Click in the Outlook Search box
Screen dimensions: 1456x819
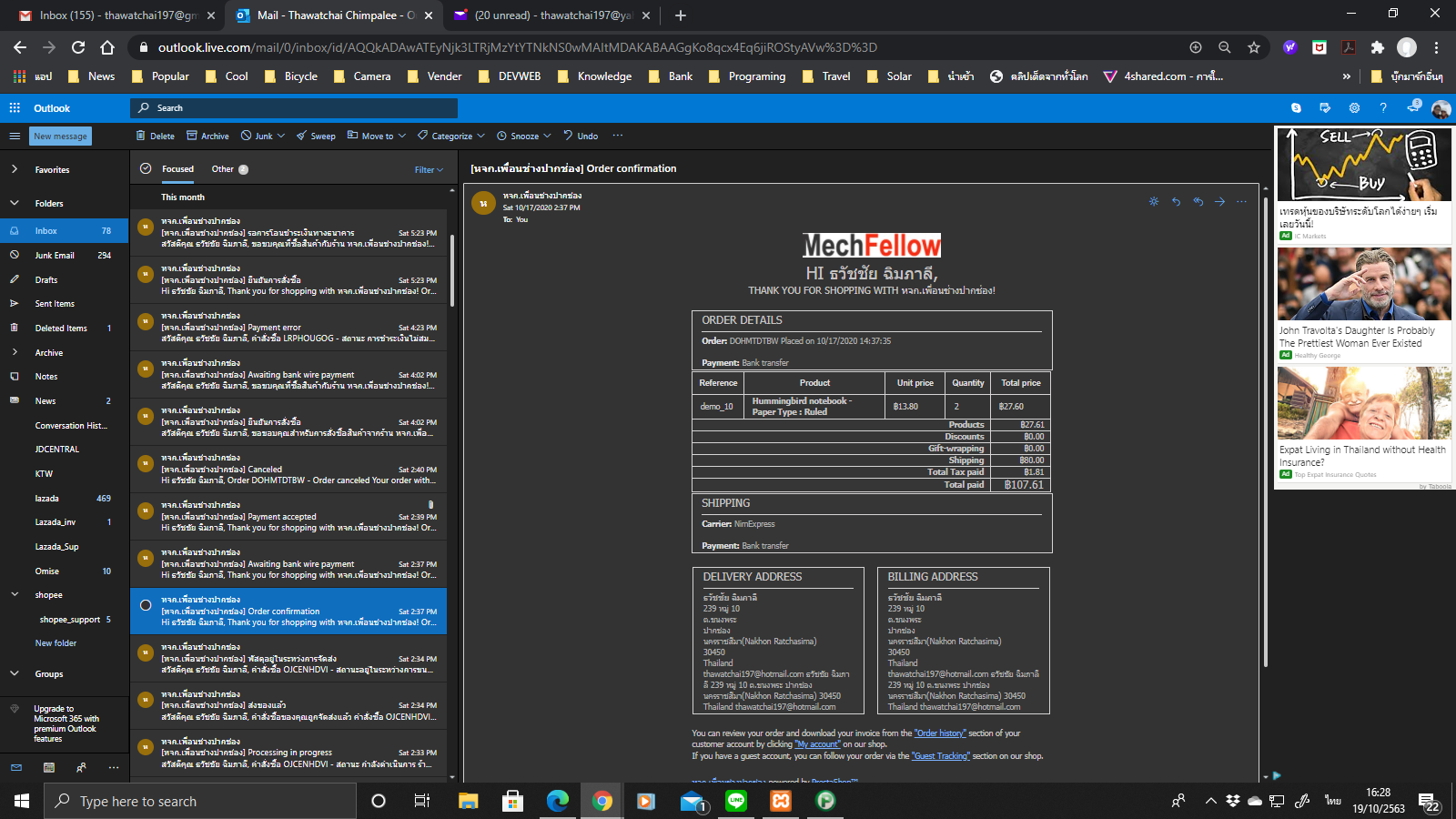pyautogui.click(x=294, y=108)
